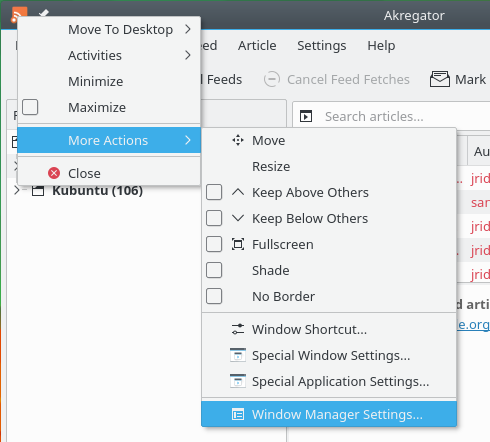Toggle the Shade checkbox
490x442 pixels.
[214, 270]
